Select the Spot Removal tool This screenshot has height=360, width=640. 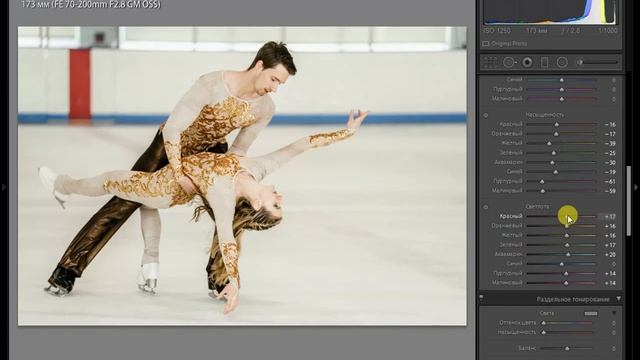509,62
